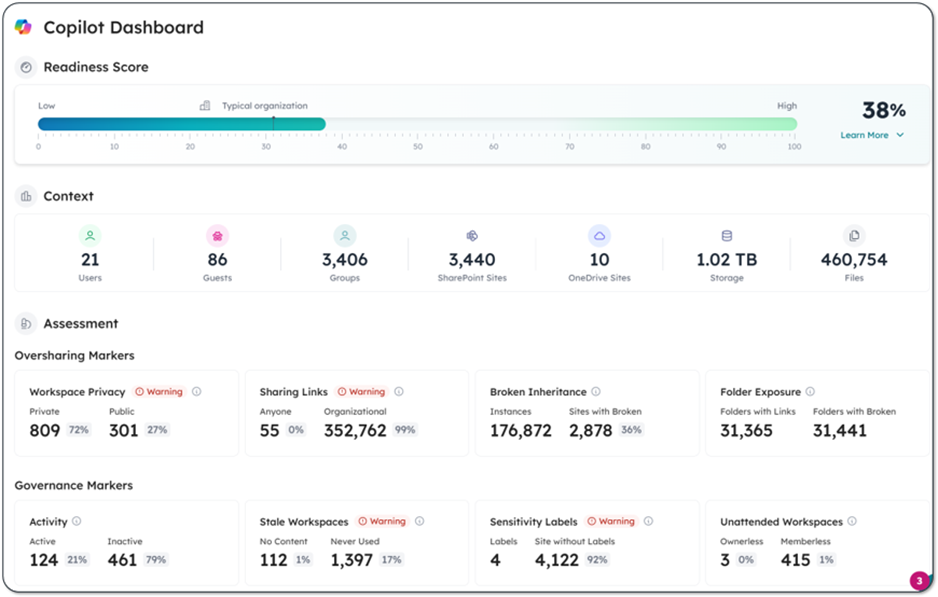Select the Files icon above 460,754

pyautogui.click(x=853, y=234)
